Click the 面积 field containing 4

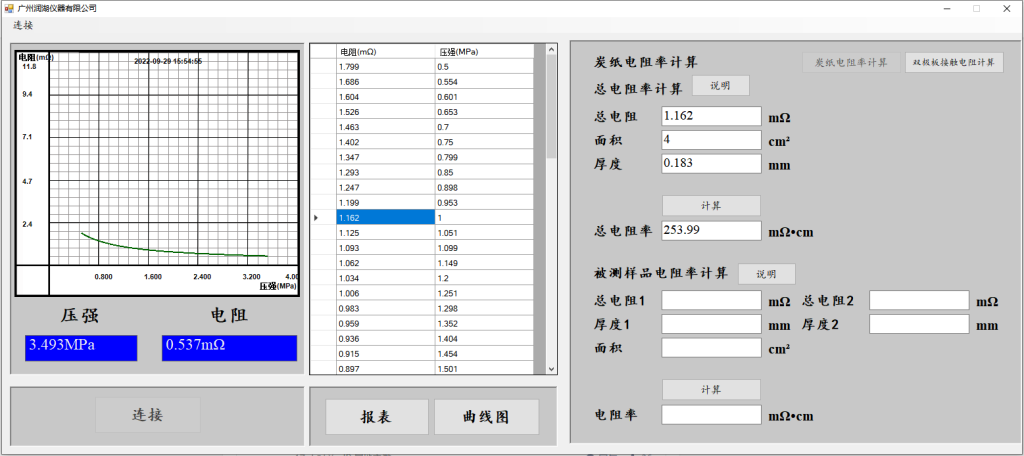click(711, 140)
